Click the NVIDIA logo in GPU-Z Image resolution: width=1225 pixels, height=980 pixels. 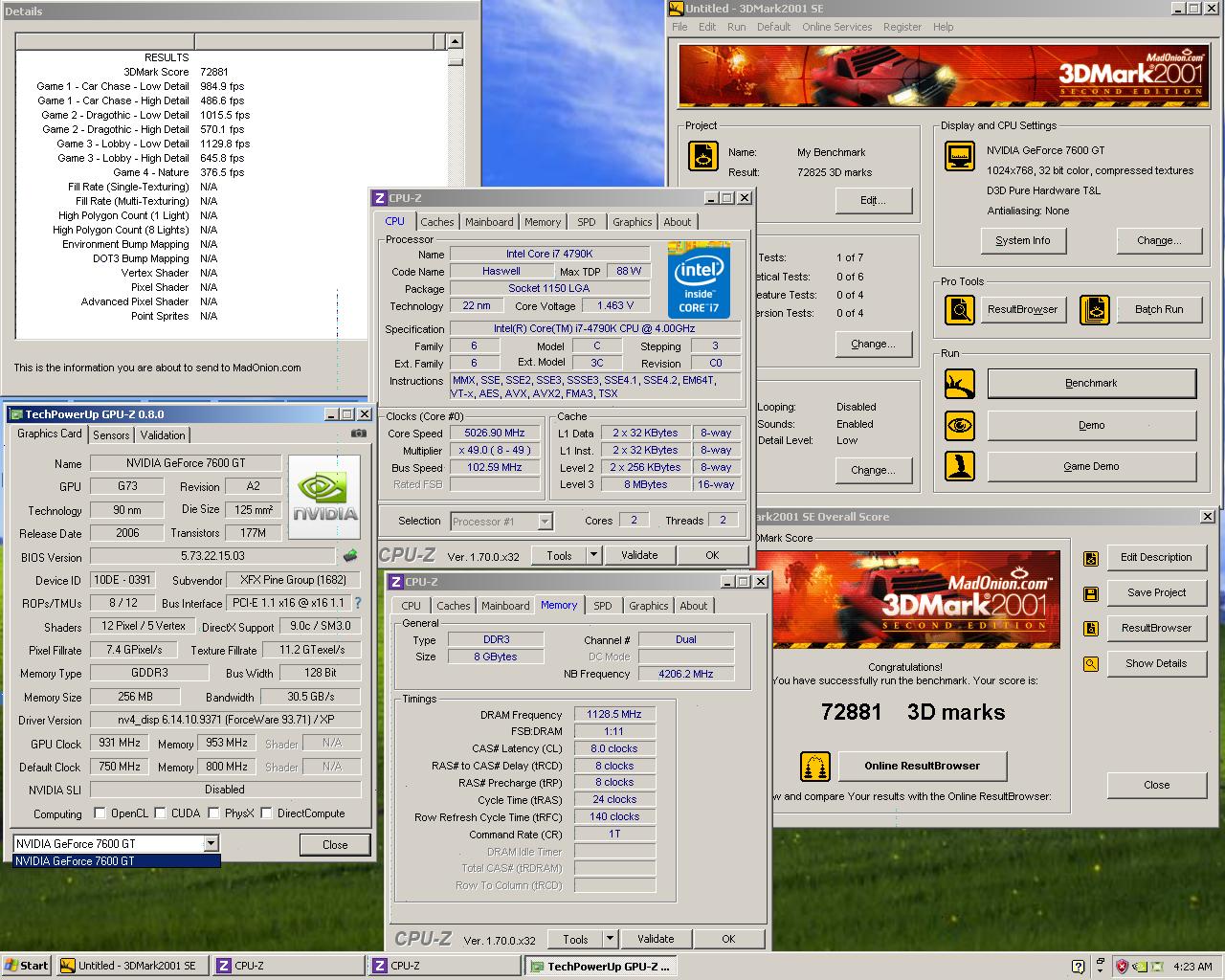point(324,498)
